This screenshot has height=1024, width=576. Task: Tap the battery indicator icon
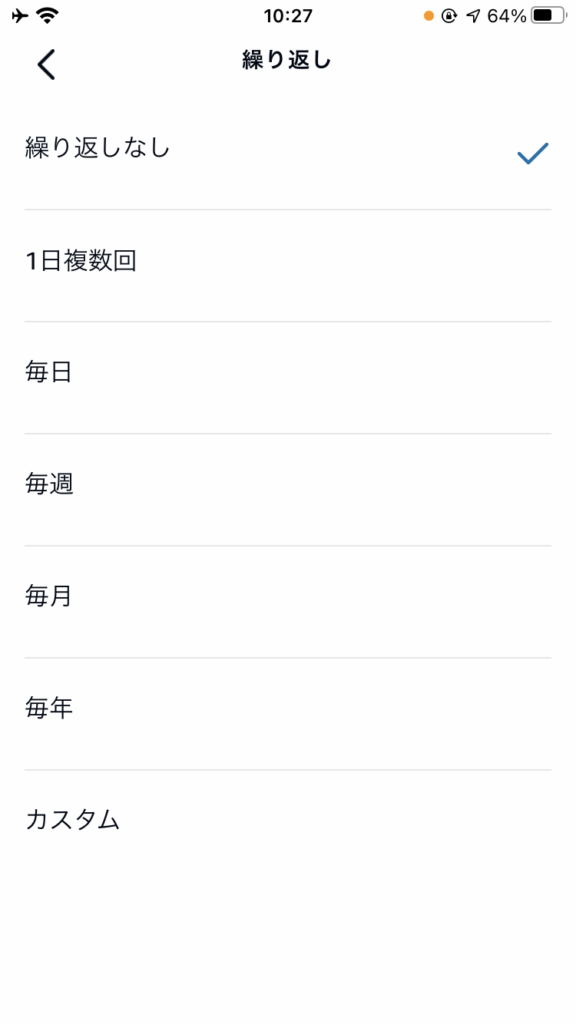[x=548, y=16]
